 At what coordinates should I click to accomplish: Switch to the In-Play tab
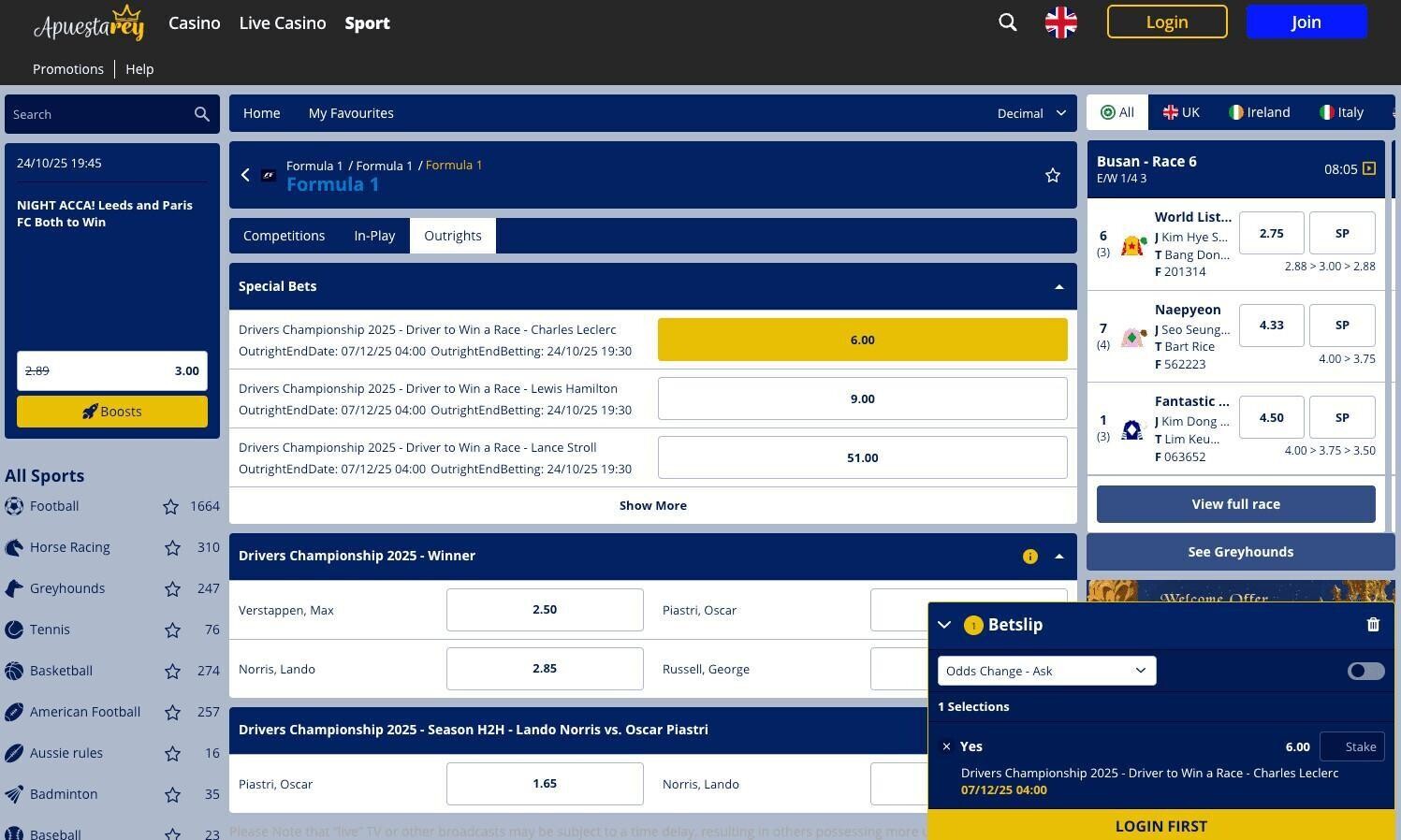pos(374,236)
